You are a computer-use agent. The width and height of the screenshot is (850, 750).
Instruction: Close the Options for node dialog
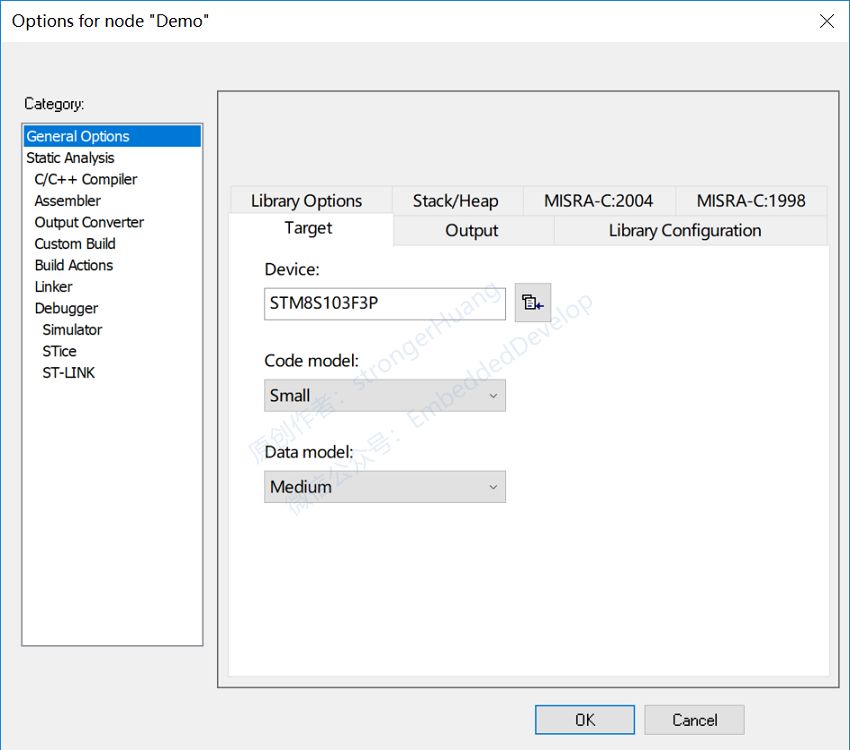click(x=827, y=21)
